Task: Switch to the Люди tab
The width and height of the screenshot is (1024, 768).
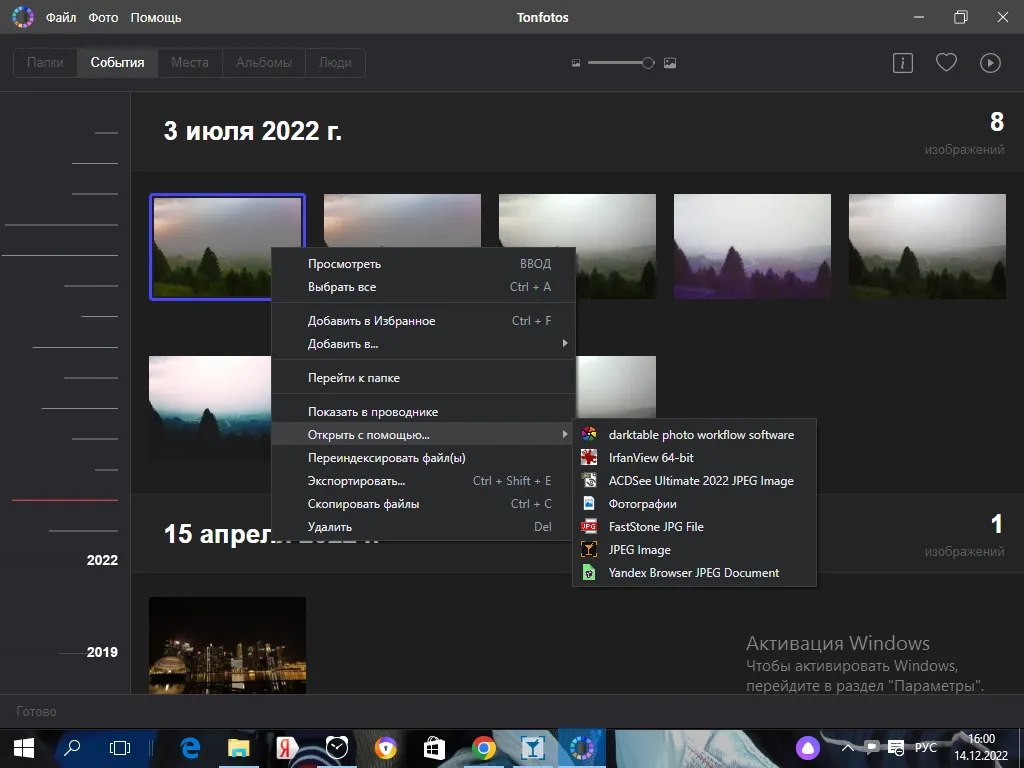Action: click(x=335, y=63)
